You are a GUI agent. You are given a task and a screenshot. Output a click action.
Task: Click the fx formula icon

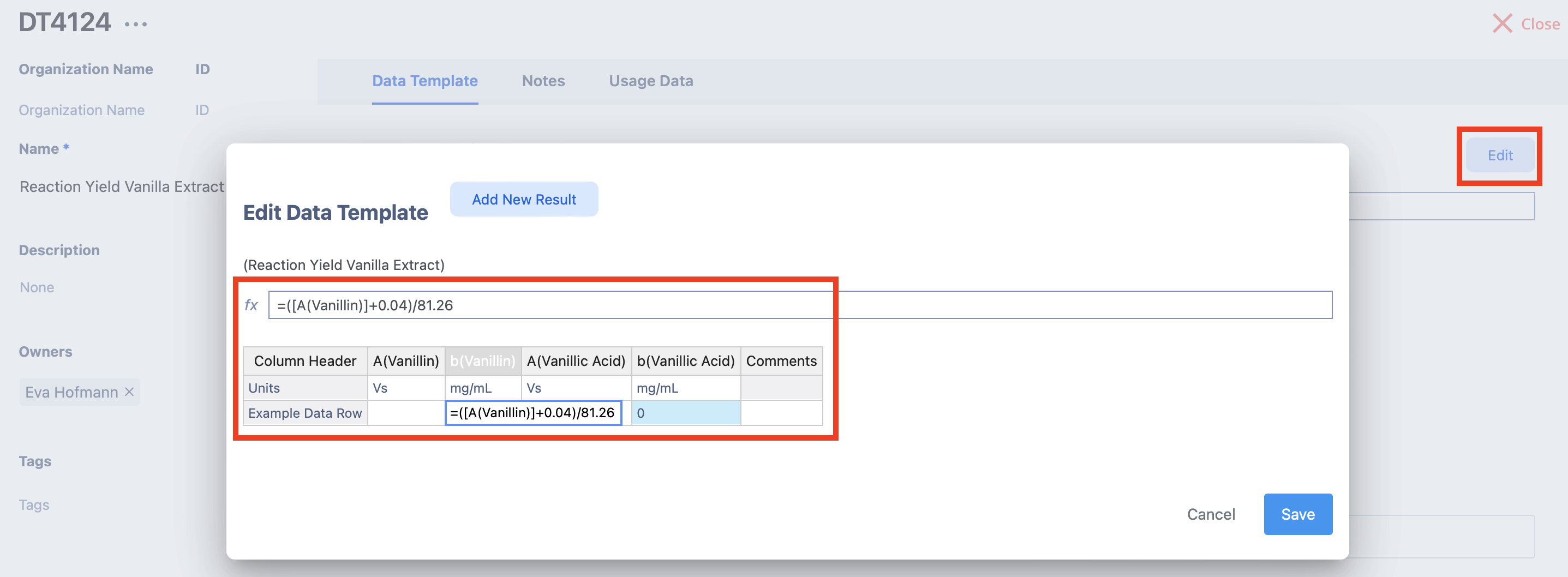click(x=251, y=305)
